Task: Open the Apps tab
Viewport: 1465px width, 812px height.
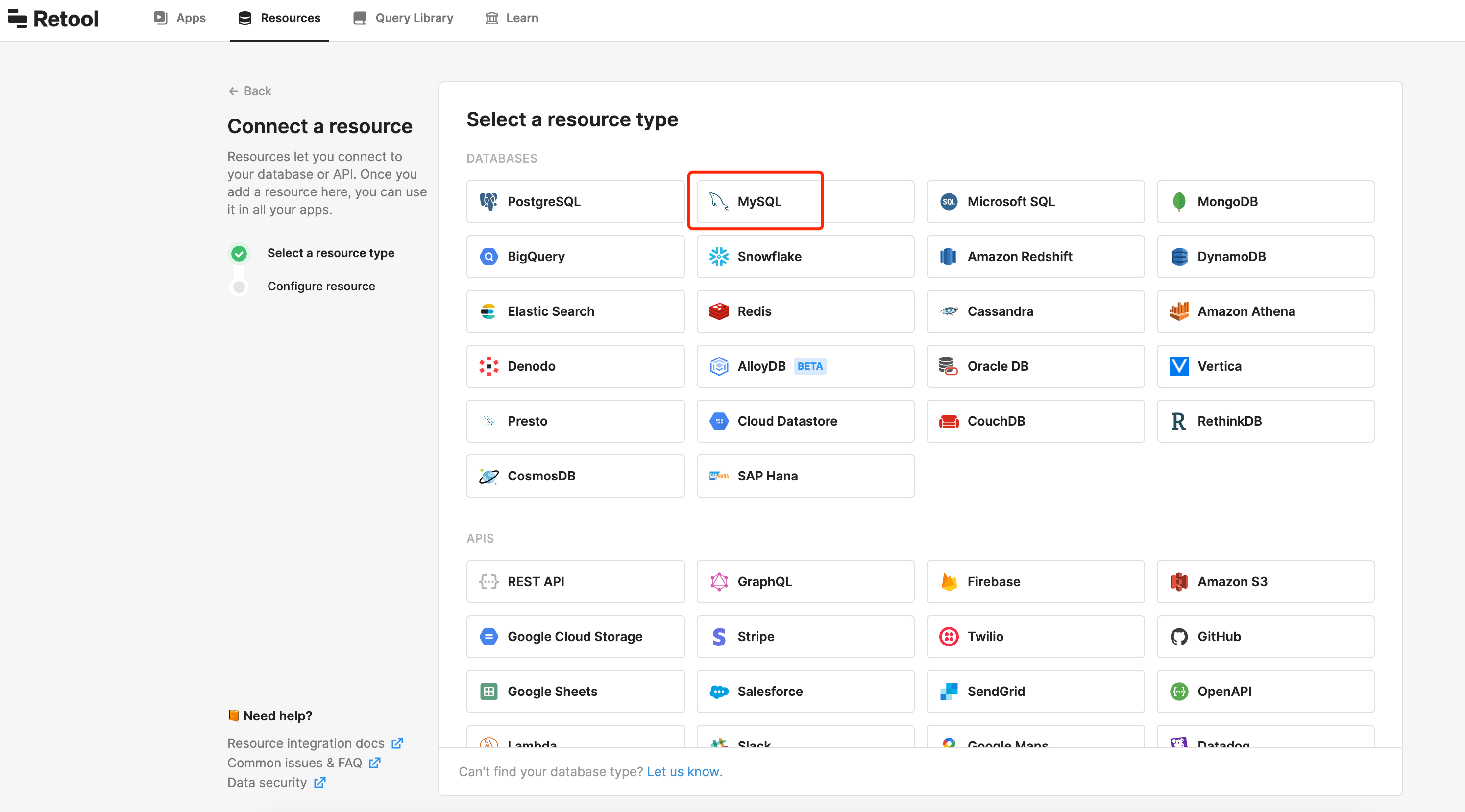Action: point(180,18)
